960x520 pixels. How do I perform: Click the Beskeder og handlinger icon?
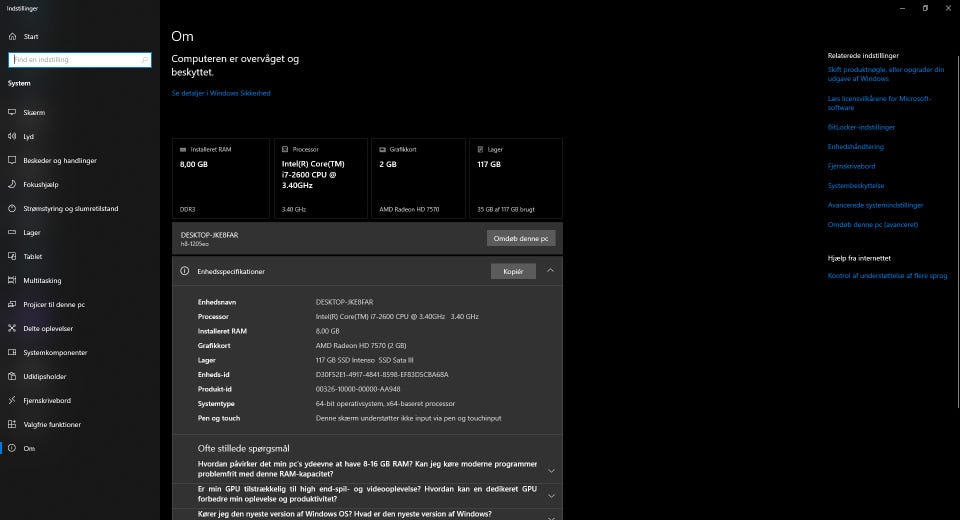pyautogui.click(x=12, y=160)
